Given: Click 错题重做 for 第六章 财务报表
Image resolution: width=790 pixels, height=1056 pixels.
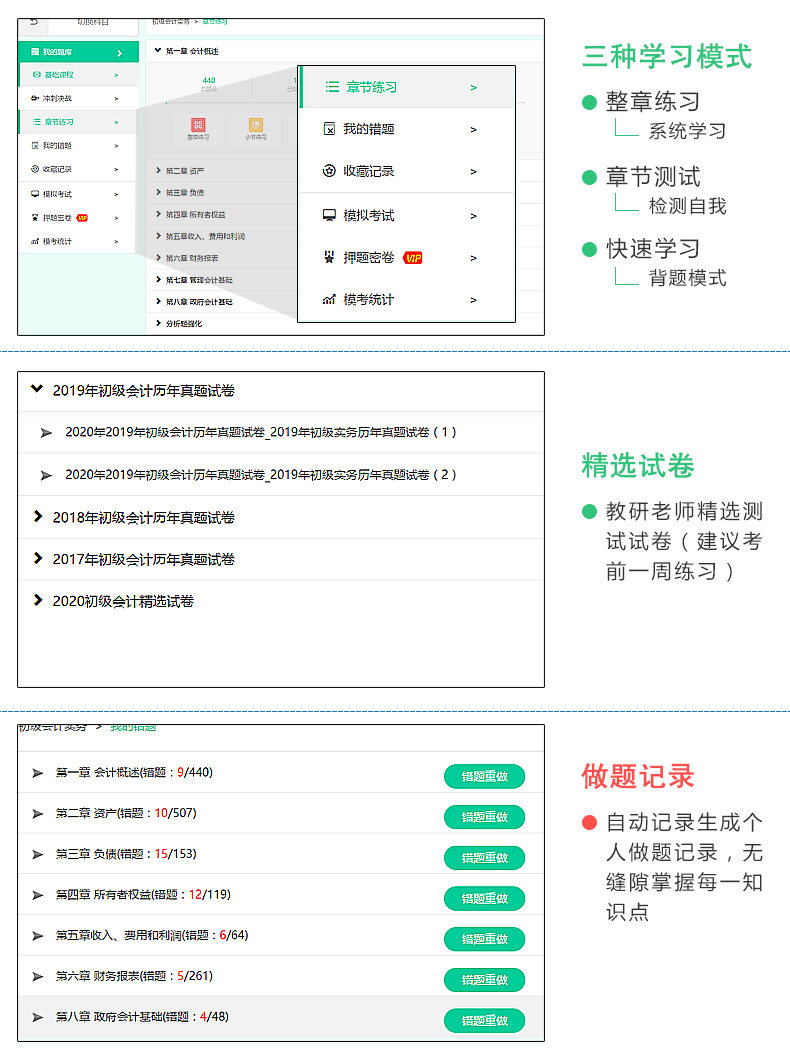Looking at the screenshot, I should (484, 980).
